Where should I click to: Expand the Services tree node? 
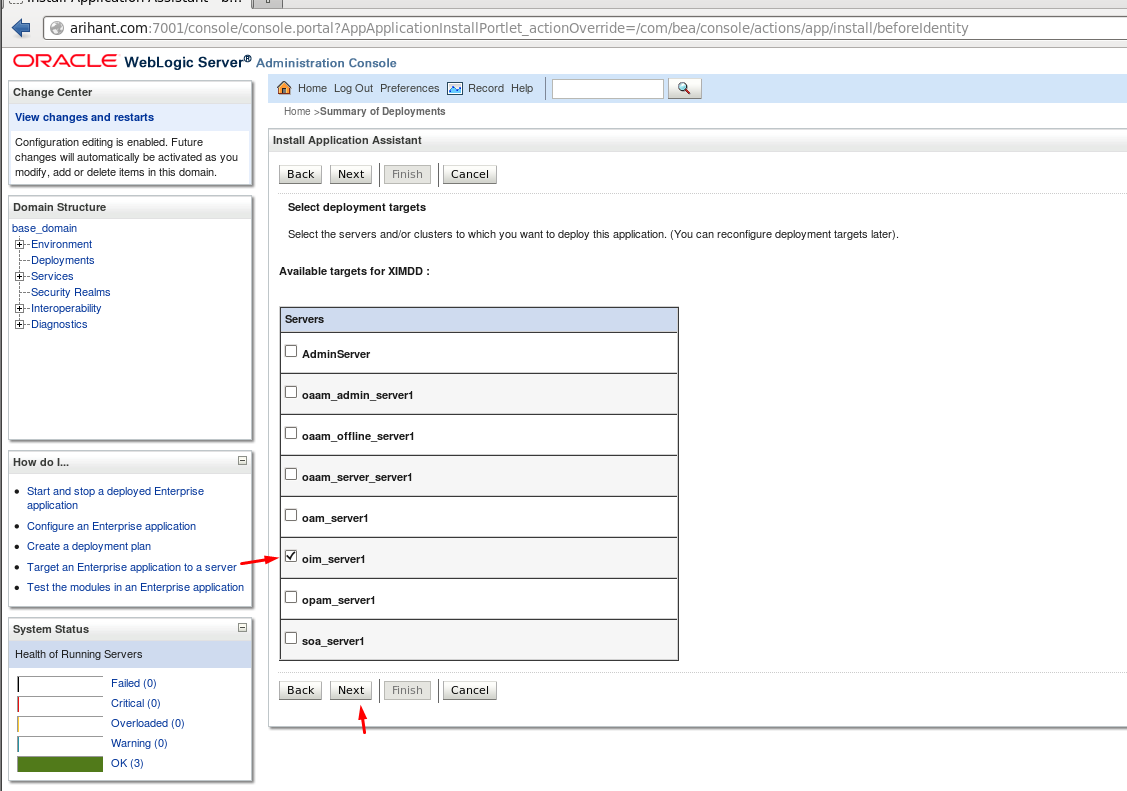[x=19, y=277]
